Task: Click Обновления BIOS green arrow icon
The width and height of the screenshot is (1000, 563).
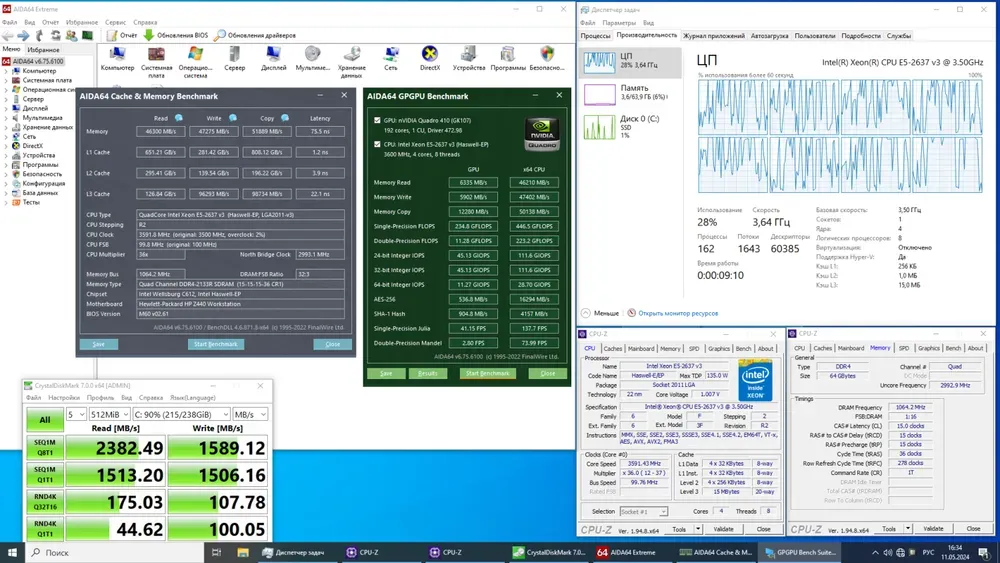Action: tap(150, 35)
